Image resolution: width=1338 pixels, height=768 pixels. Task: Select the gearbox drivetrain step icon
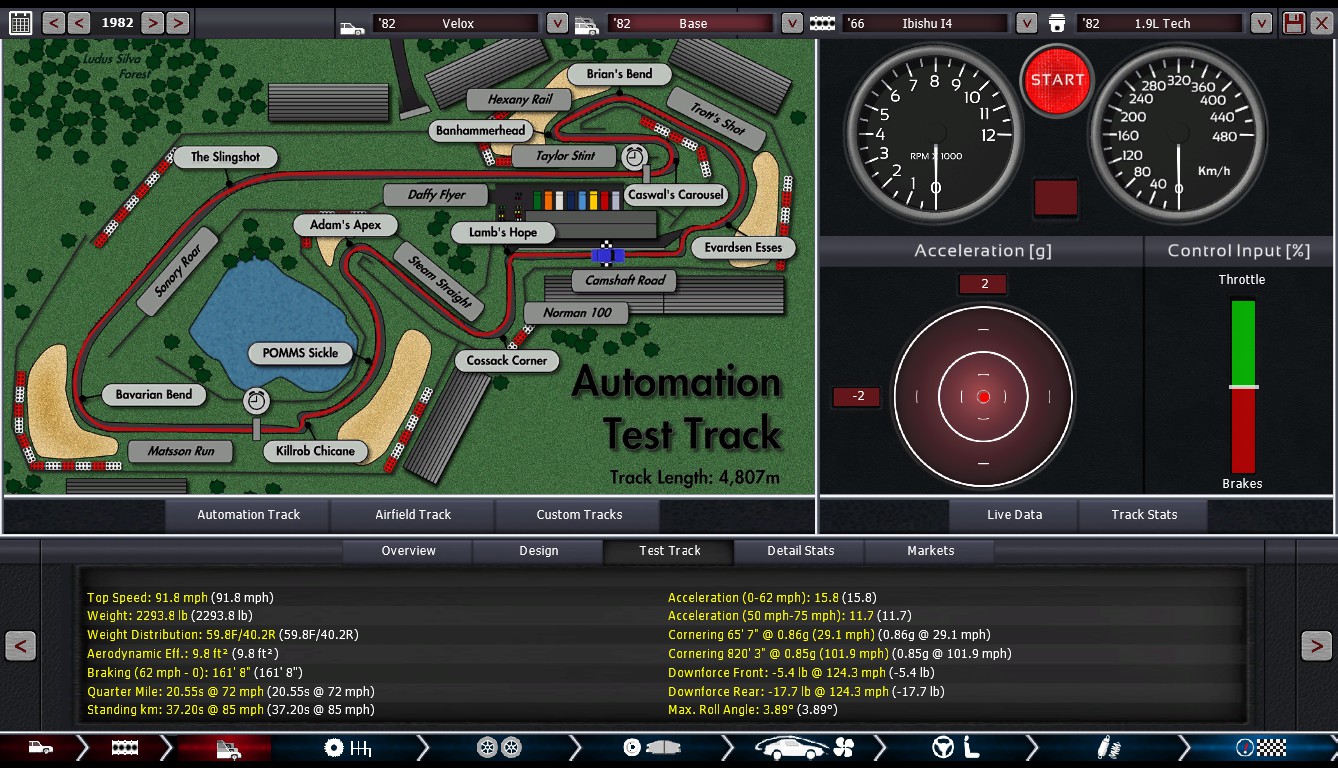348,748
